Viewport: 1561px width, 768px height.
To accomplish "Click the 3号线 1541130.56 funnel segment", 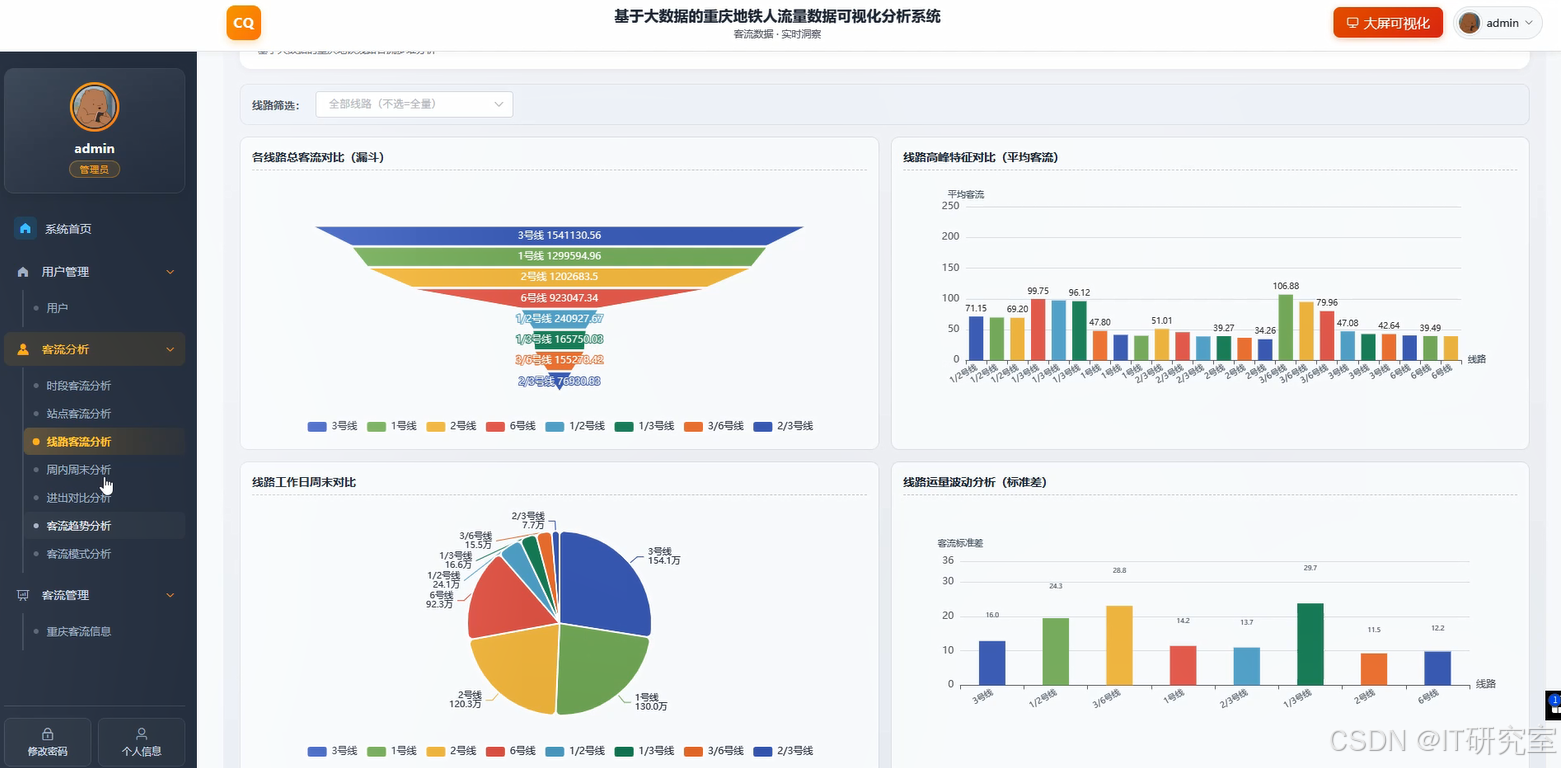I will click(559, 236).
